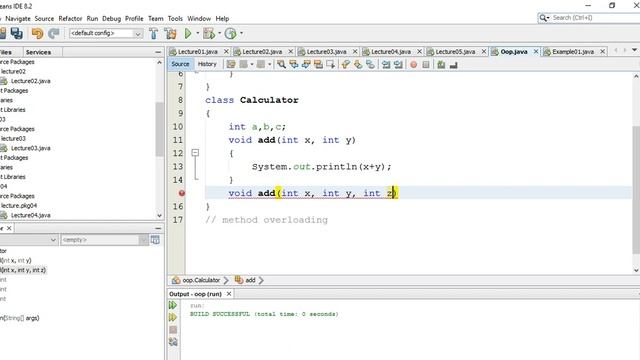The width and height of the screenshot is (640, 360).
Task: Click the error marker on line 15
Action: (x=182, y=193)
